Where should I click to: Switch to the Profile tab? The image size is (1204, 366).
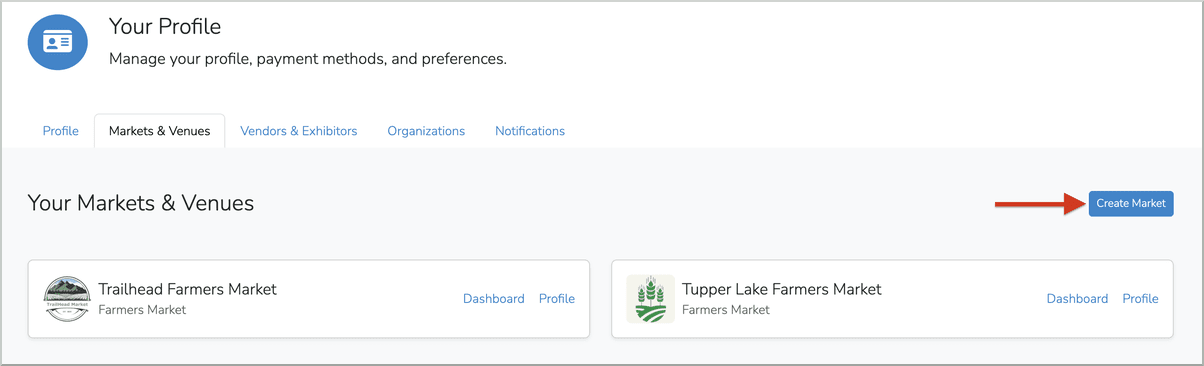coord(60,131)
